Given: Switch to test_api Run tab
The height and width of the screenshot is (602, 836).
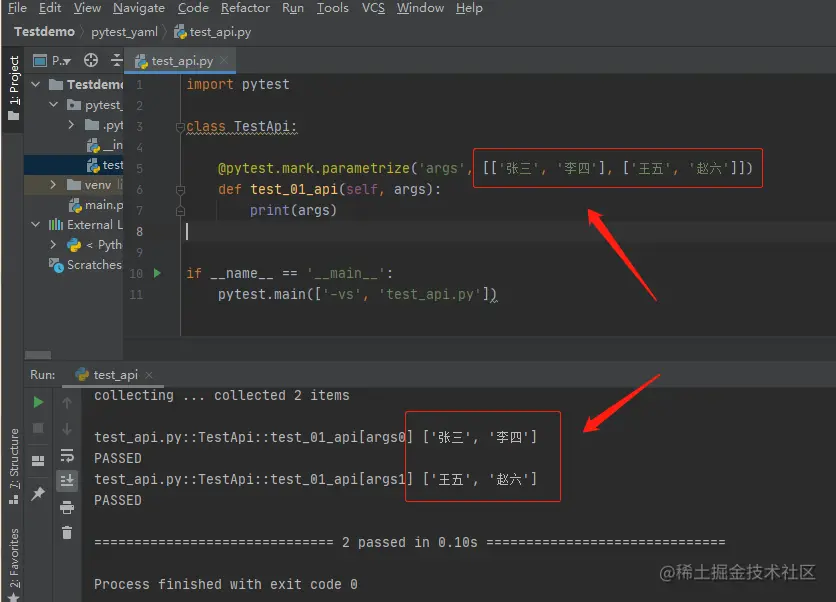Looking at the screenshot, I should 107,375.
